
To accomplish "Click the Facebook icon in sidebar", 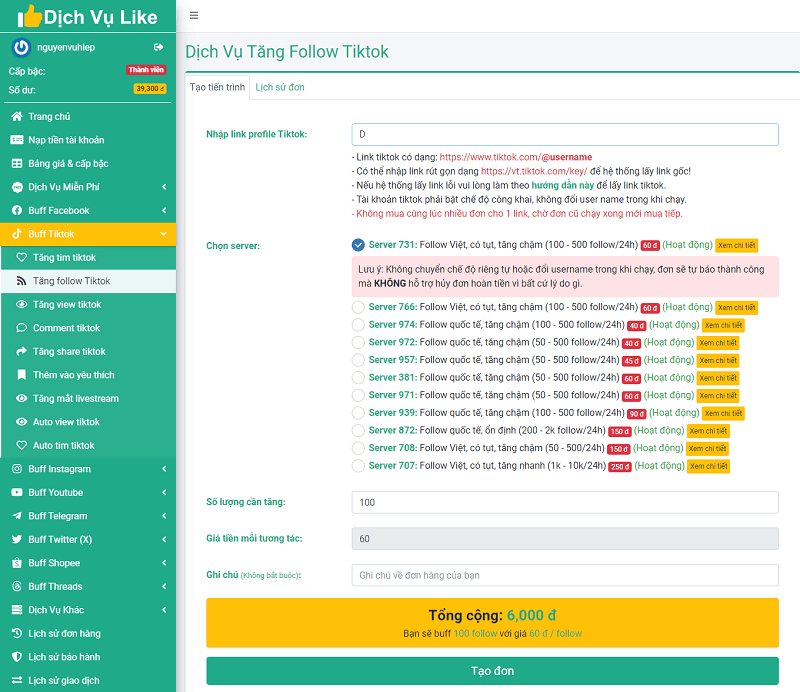I will [x=17, y=210].
